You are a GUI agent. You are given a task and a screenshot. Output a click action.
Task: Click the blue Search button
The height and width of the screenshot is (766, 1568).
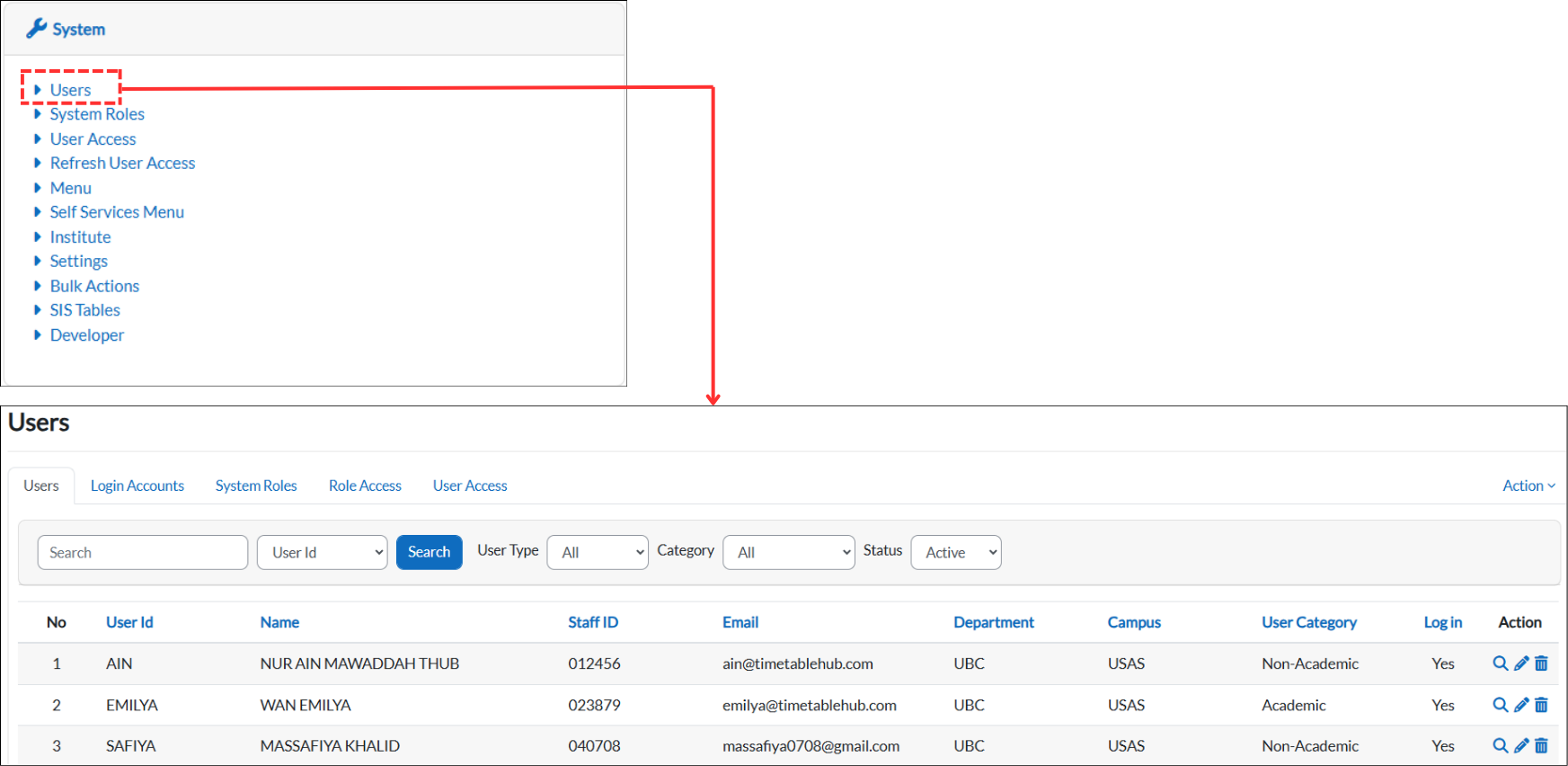pos(430,552)
